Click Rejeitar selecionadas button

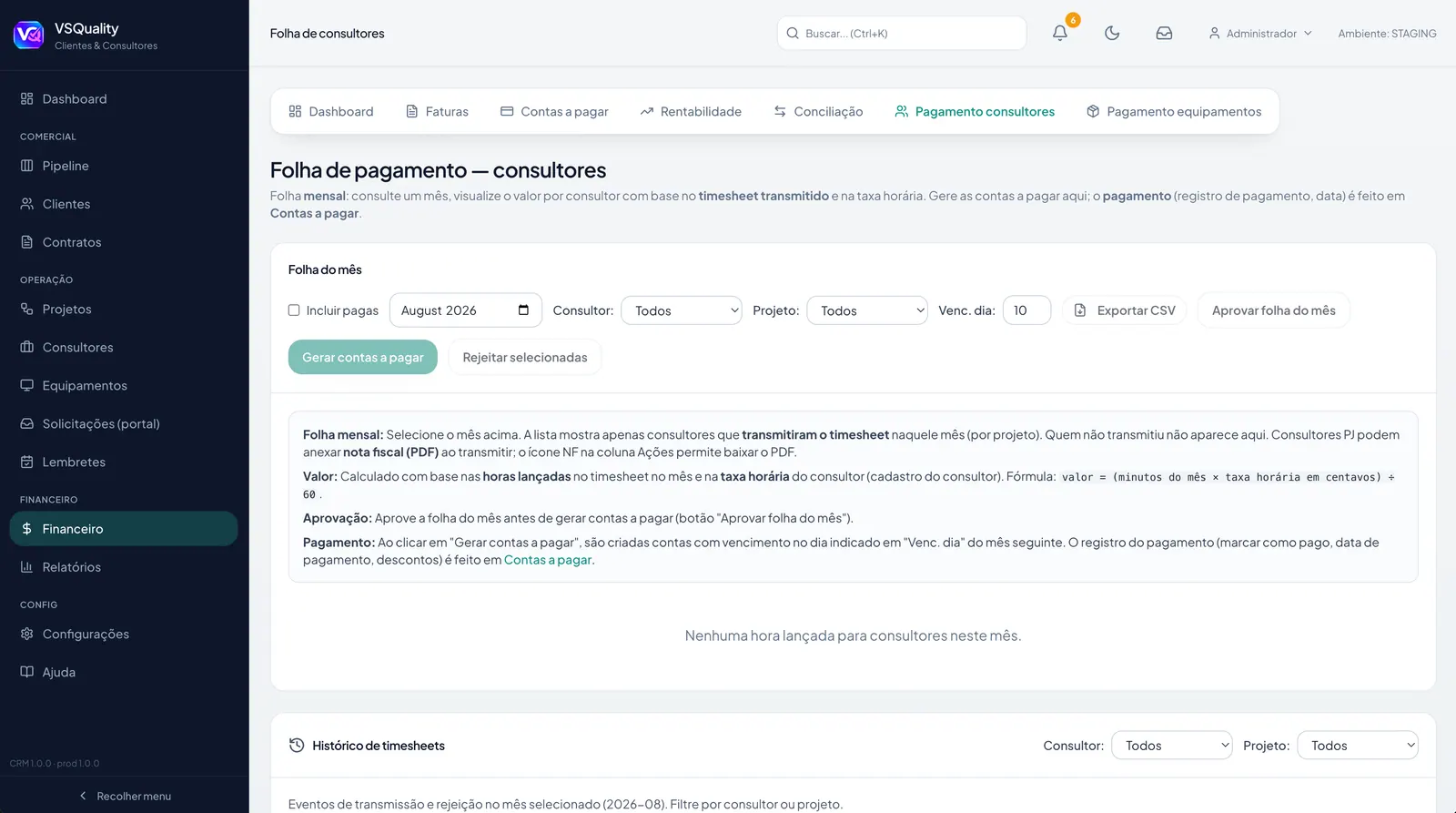525,358
